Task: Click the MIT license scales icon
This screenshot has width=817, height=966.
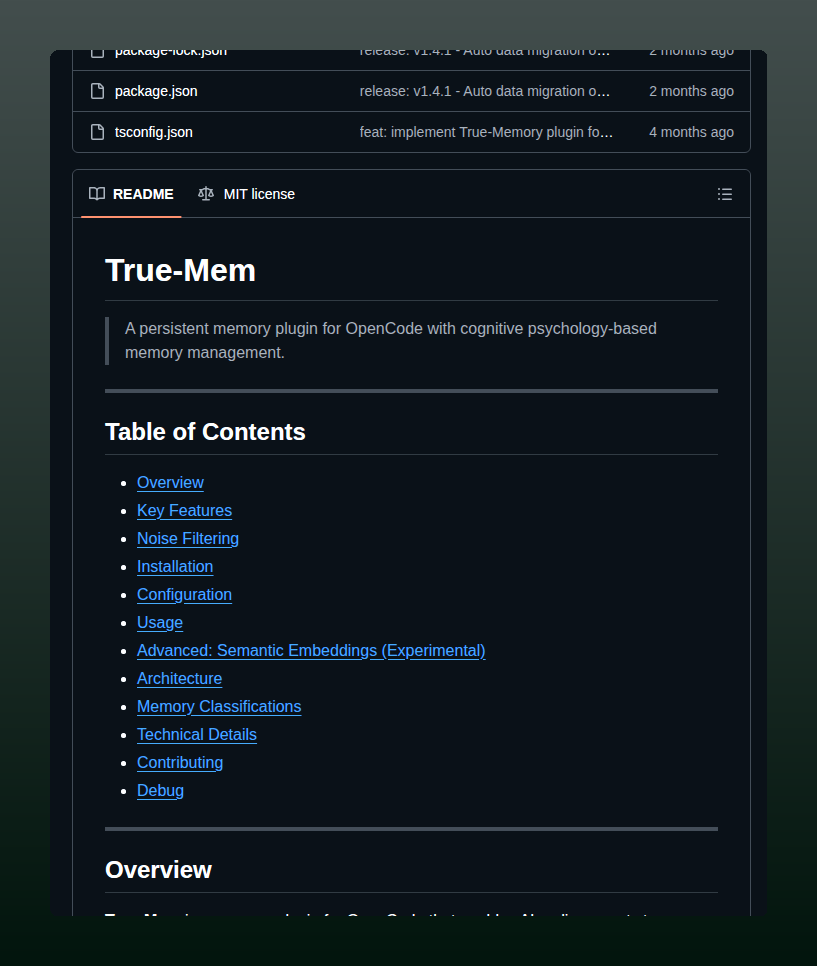Action: [x=206, y=194]
